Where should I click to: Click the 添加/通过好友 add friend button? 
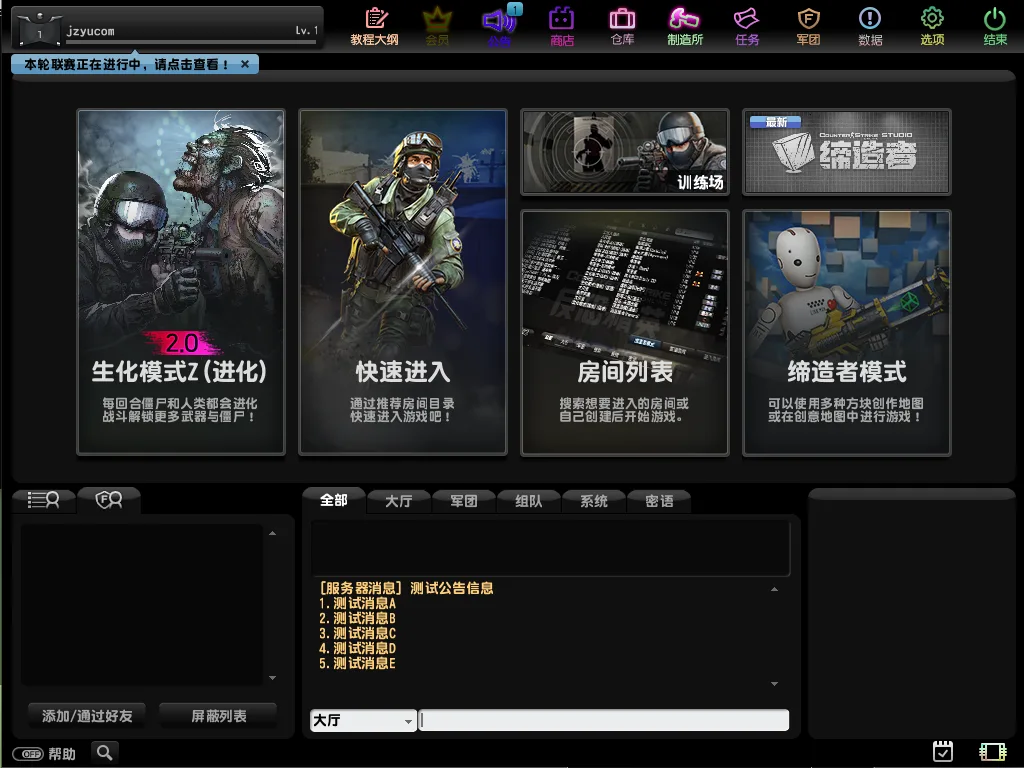pyautogui.click(x=87, y=716)
